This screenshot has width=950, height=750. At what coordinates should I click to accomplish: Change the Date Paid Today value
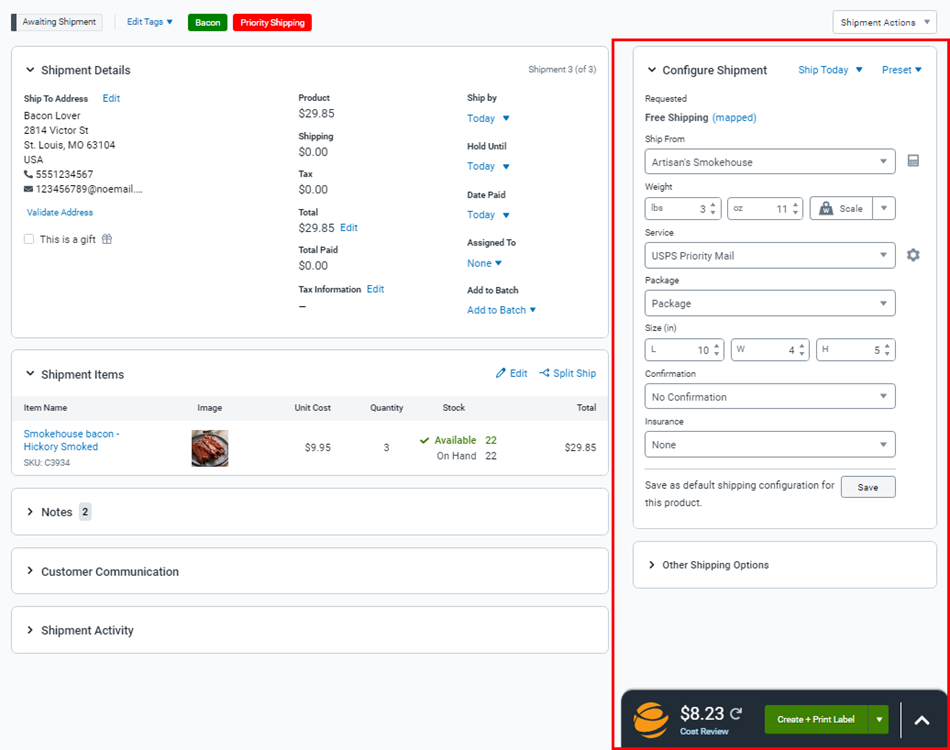click(488, 214)
